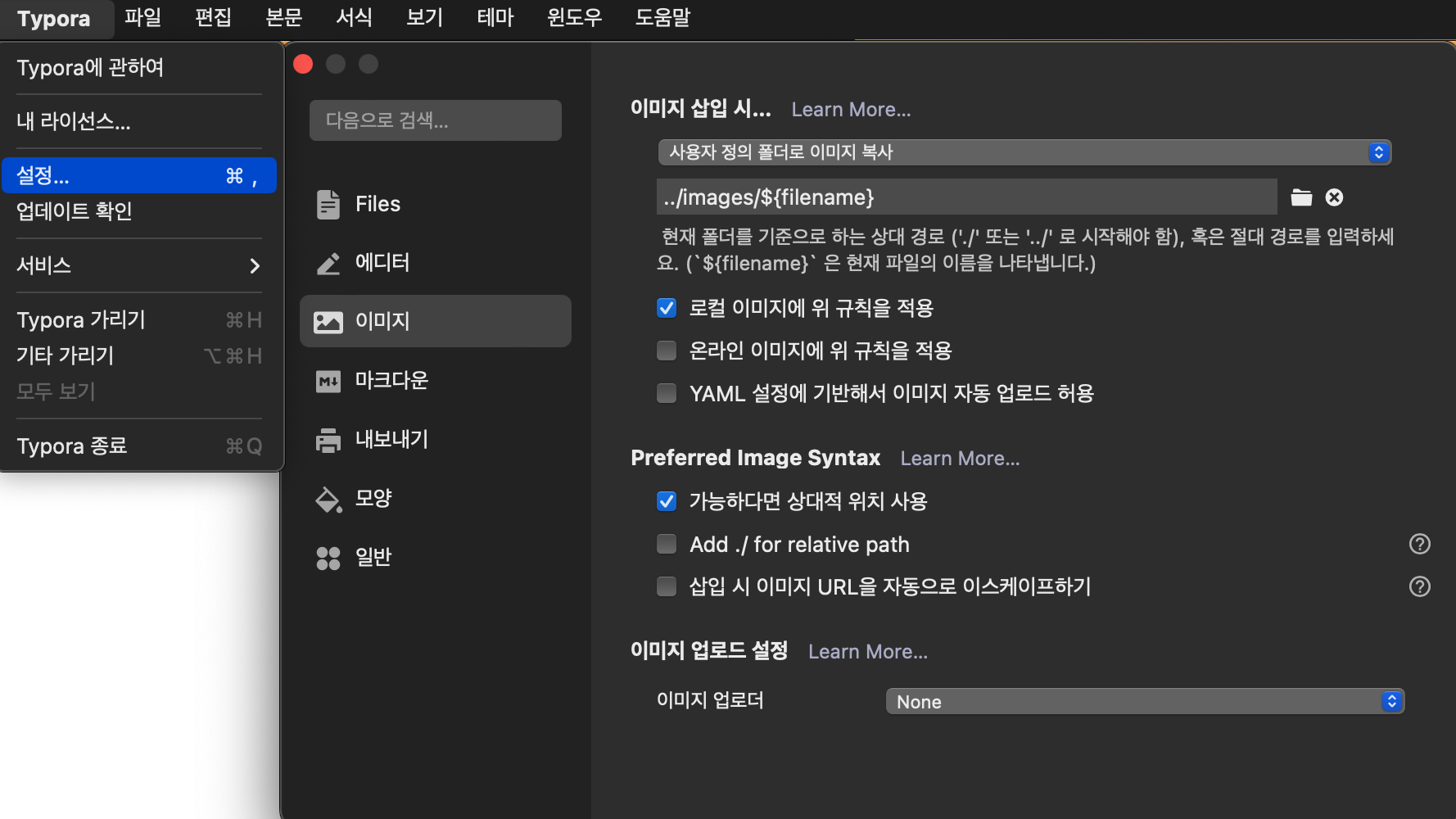Select the 일반 tab label

[x=373, y=558]
